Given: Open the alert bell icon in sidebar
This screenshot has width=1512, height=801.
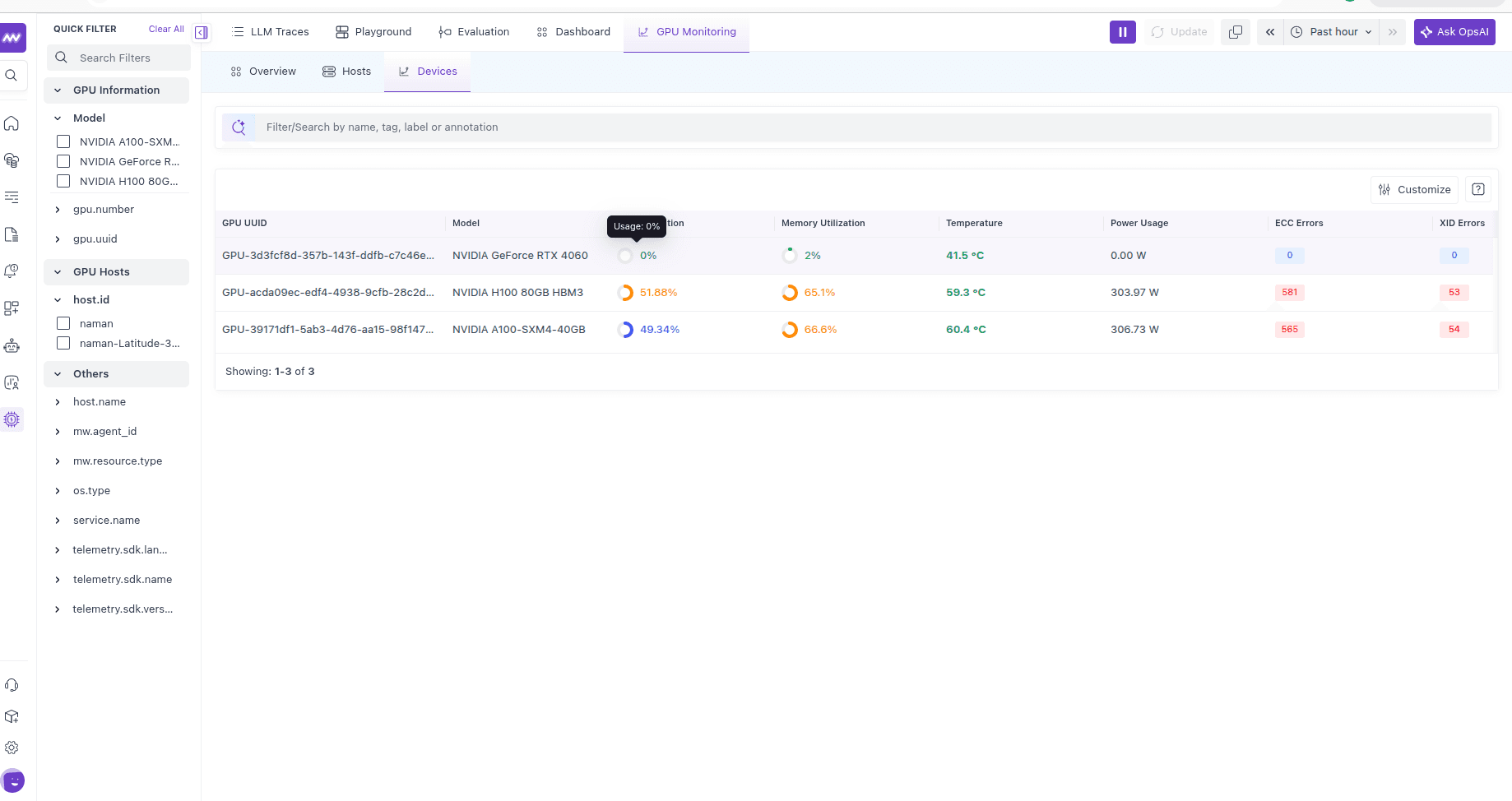Looking at the screenshot, I should (x=12, y=271).
